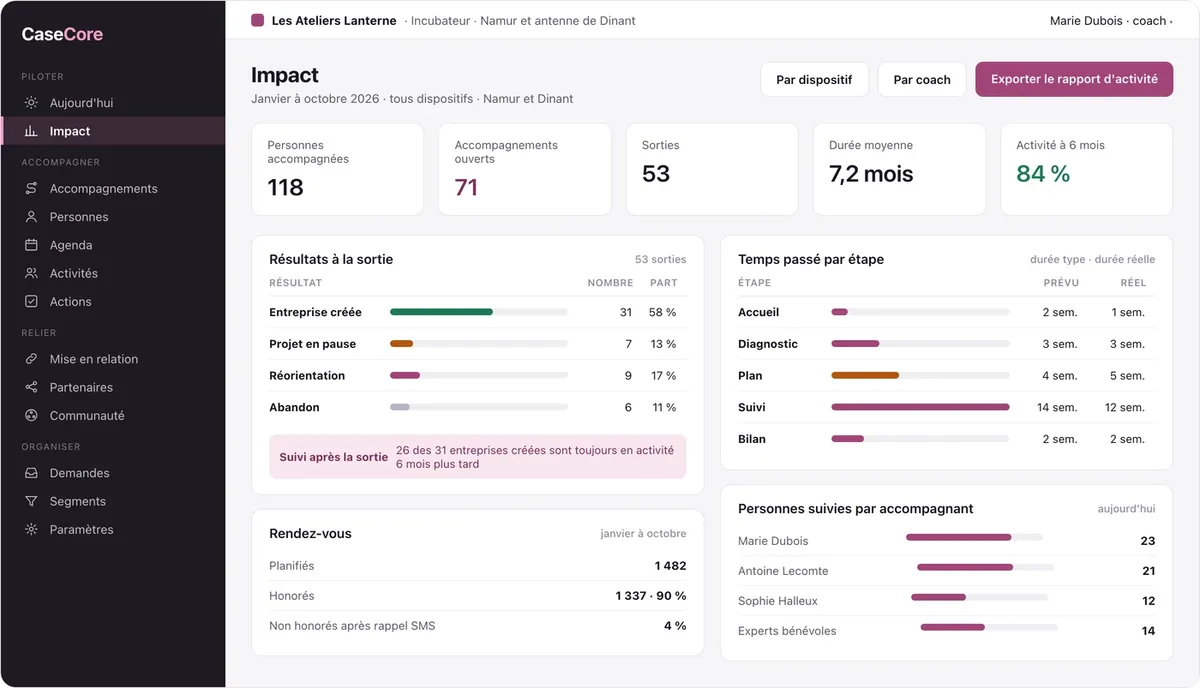Click the Suivi après la sortie note
The height and width of the screenshot is (688, 1200).
pyautogui.click(x=478, y=457)
